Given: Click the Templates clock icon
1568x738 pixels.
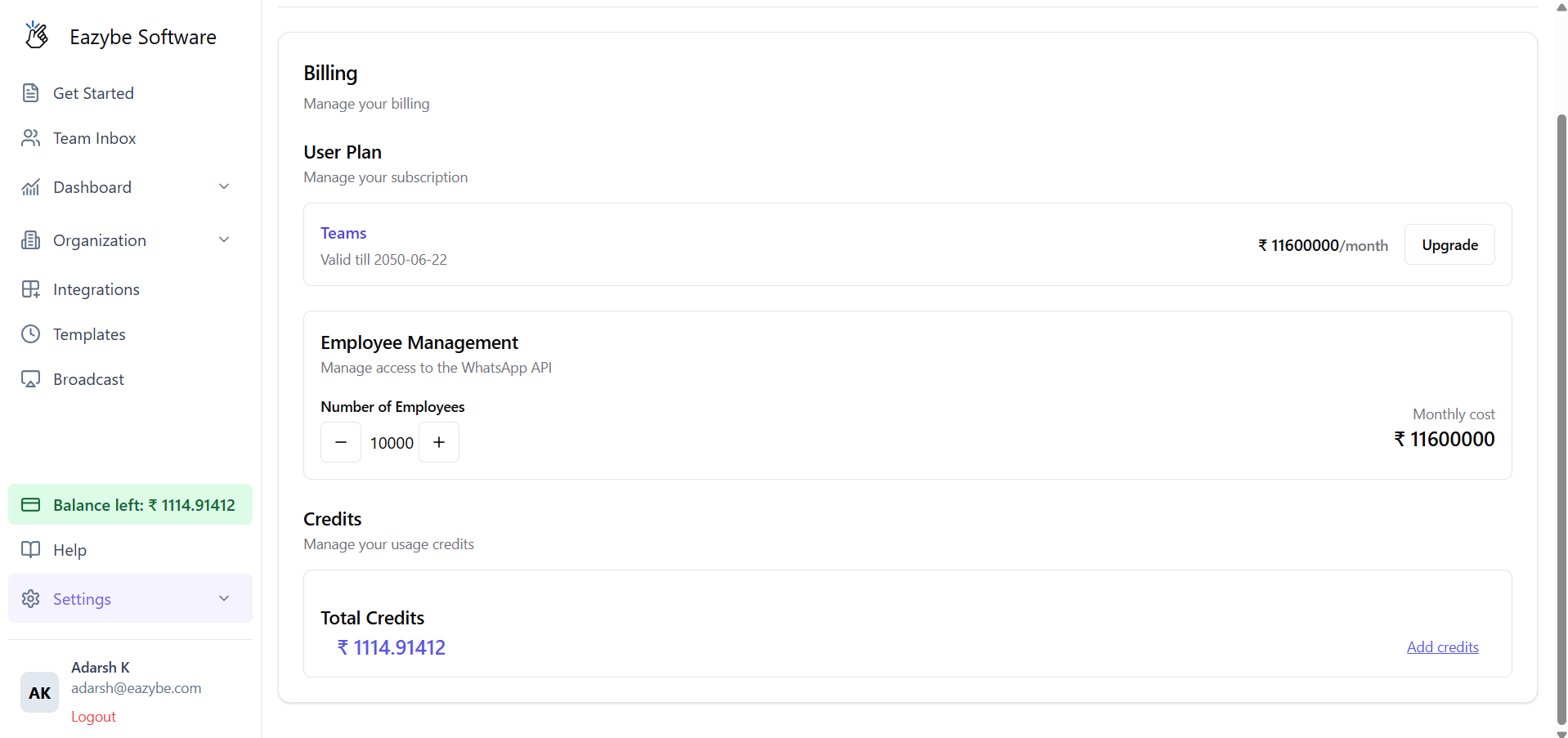Looking at the screenshot, I should pos(30,334).
